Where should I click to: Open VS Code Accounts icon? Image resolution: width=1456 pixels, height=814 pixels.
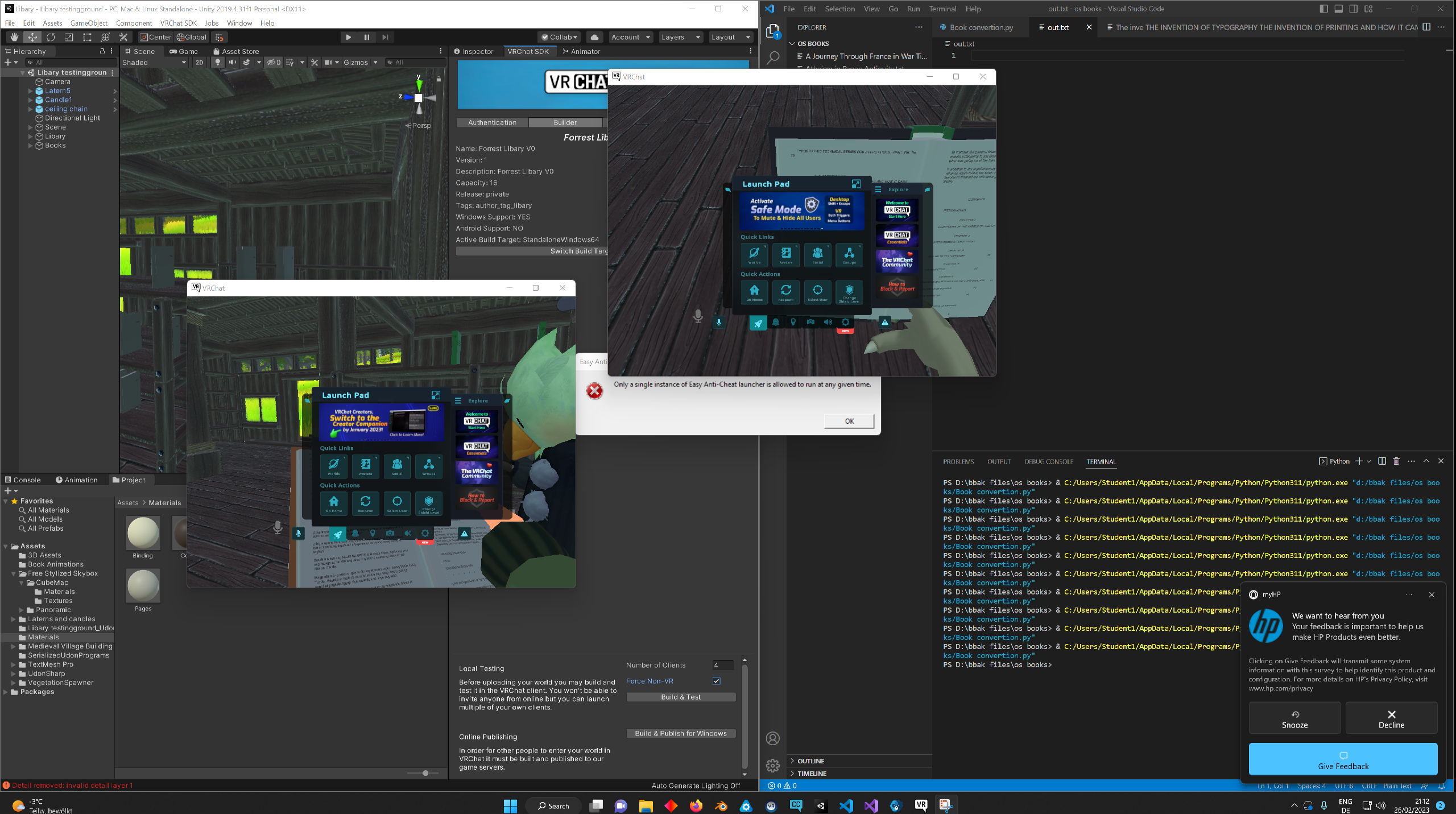(773, 738)
